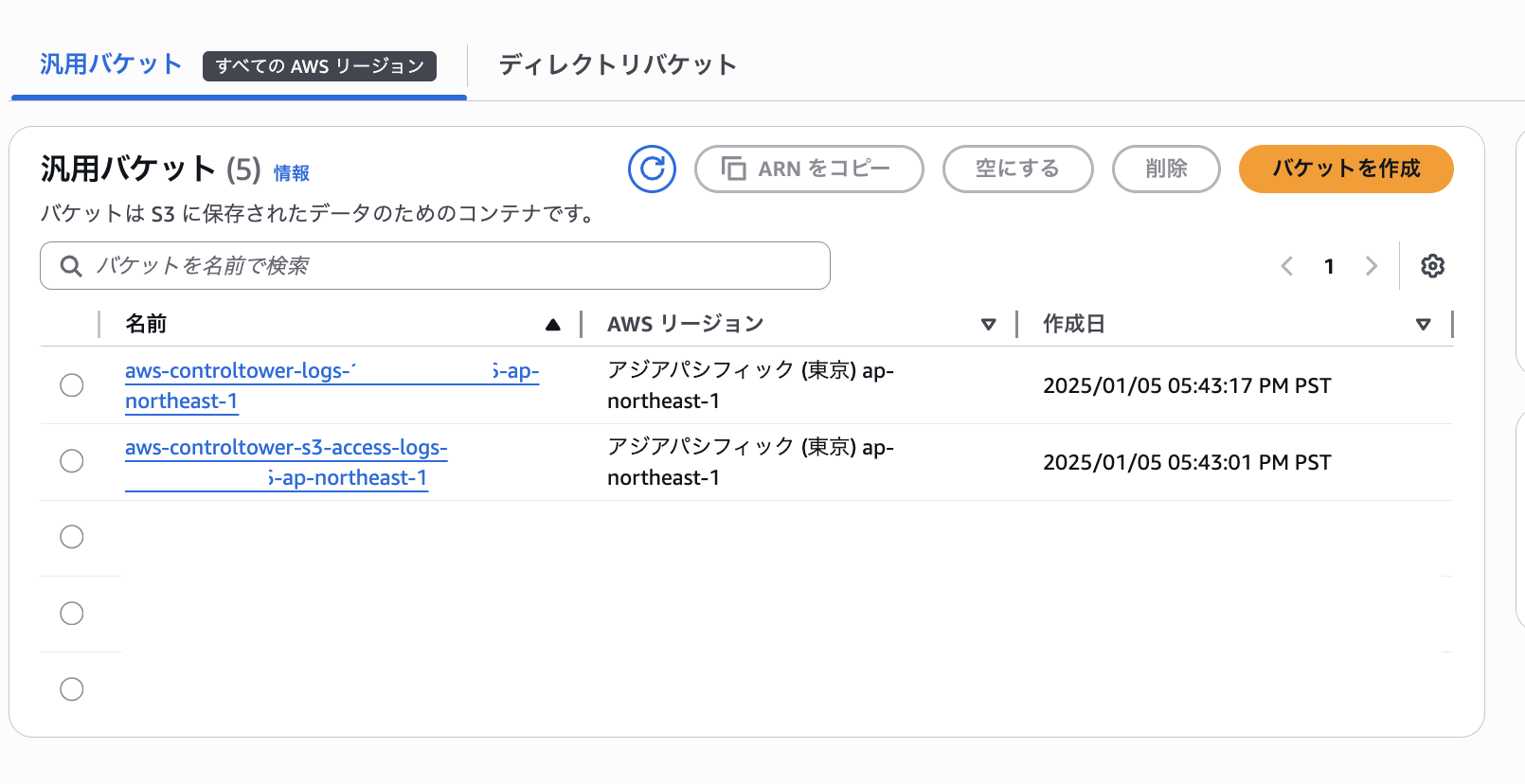
Task: Go to next page arrow
Action: pos(1371,266)
